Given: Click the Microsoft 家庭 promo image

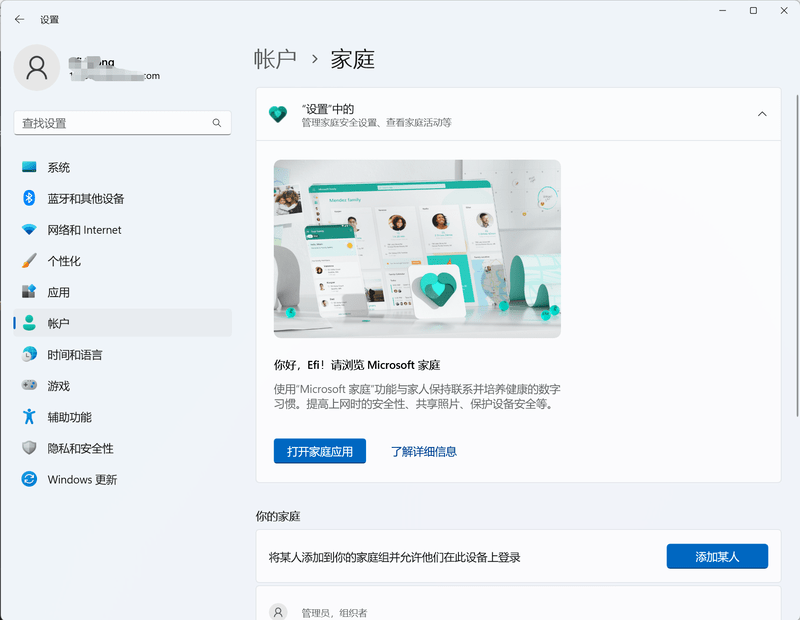Looking at the screenshot, I should (417, 249).
